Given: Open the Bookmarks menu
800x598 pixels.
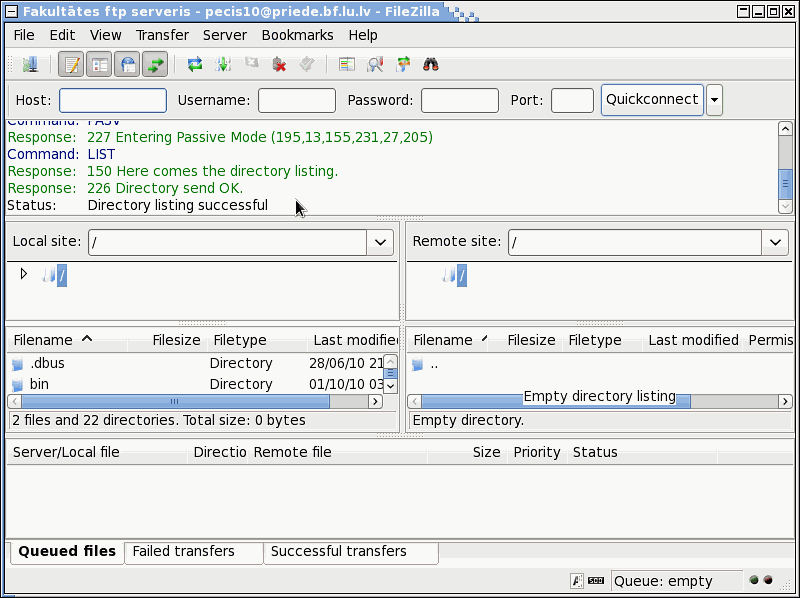Looking at the screenshot, I should pyautogui.click(x=297, y=35).
